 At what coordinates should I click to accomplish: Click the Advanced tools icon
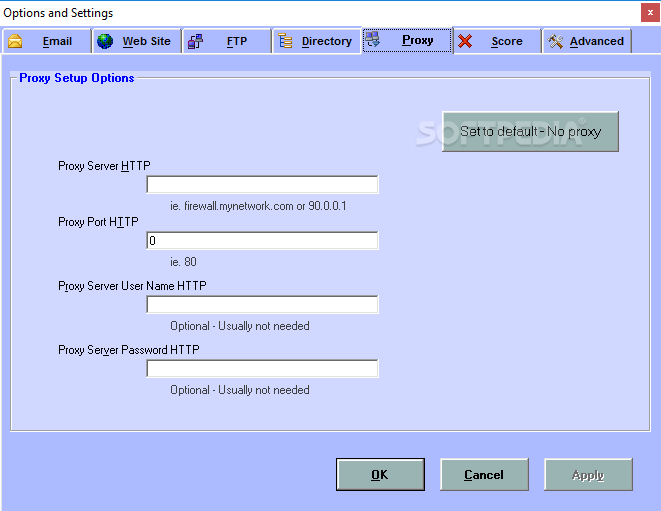coord(555,41)
